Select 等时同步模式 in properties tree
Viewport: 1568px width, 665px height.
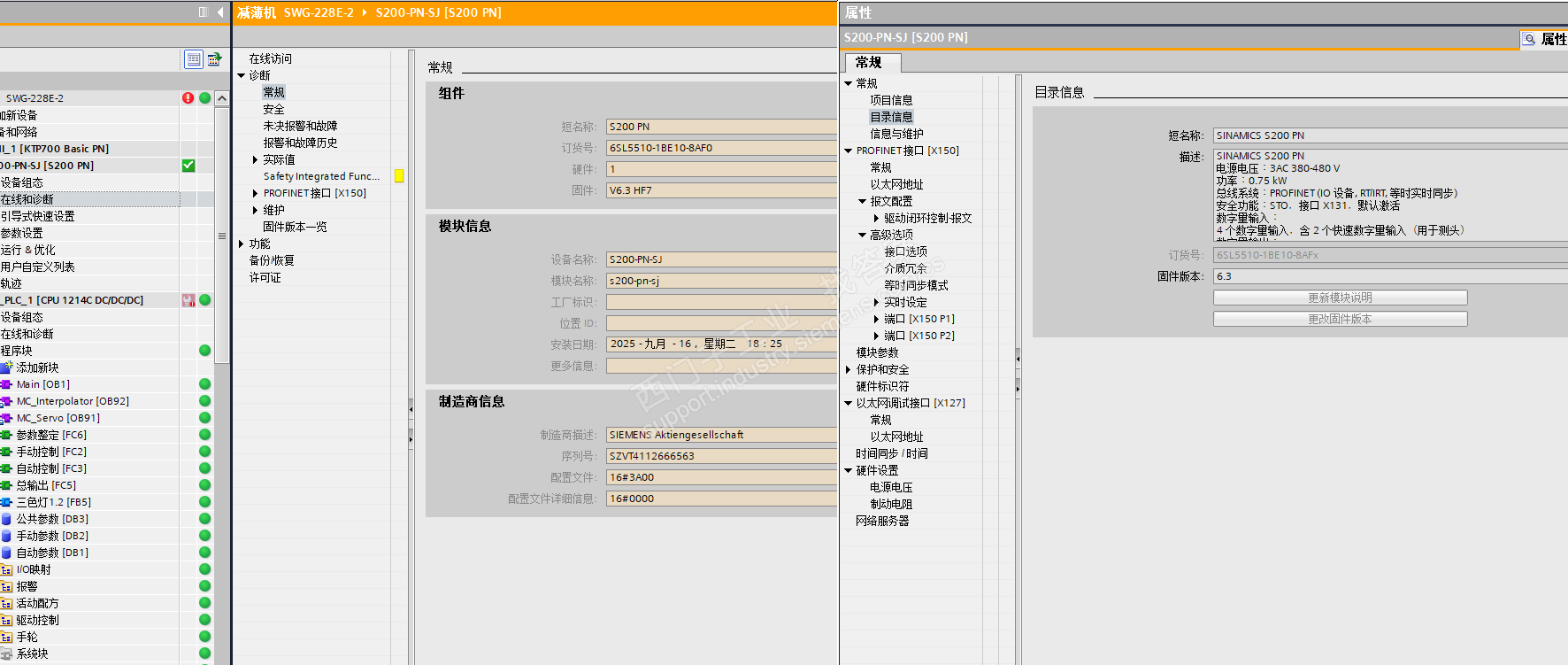click(x=916, y=285)
